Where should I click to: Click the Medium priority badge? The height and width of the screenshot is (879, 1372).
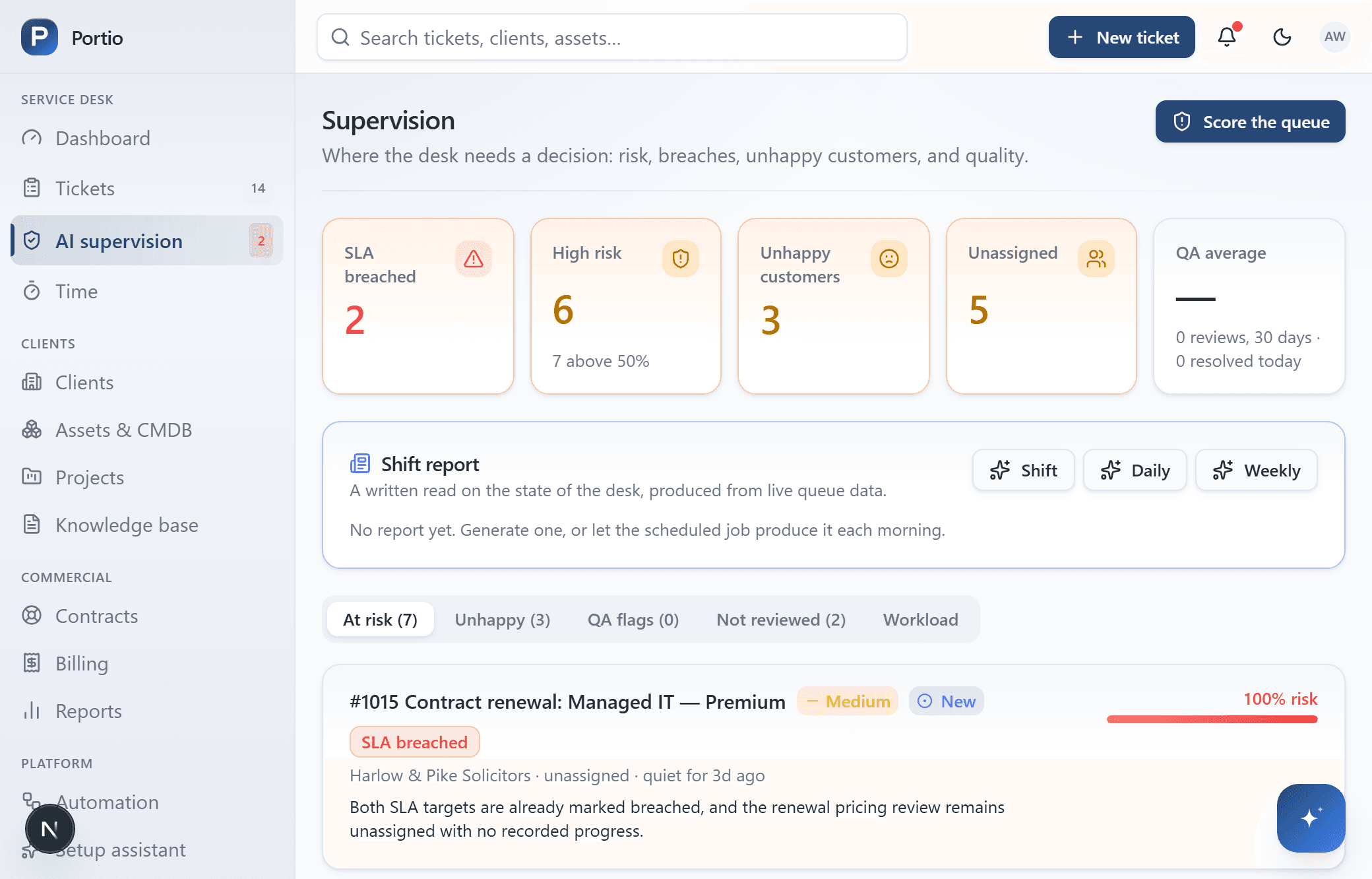click(848, 701)
